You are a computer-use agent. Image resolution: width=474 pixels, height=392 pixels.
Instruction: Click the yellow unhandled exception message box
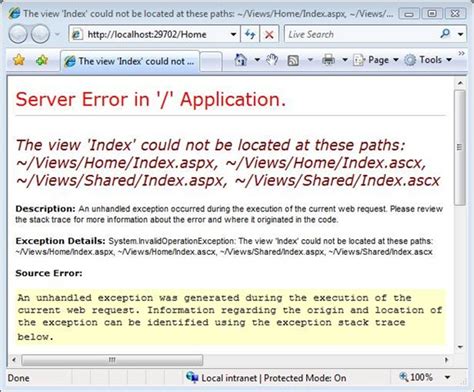230,317
